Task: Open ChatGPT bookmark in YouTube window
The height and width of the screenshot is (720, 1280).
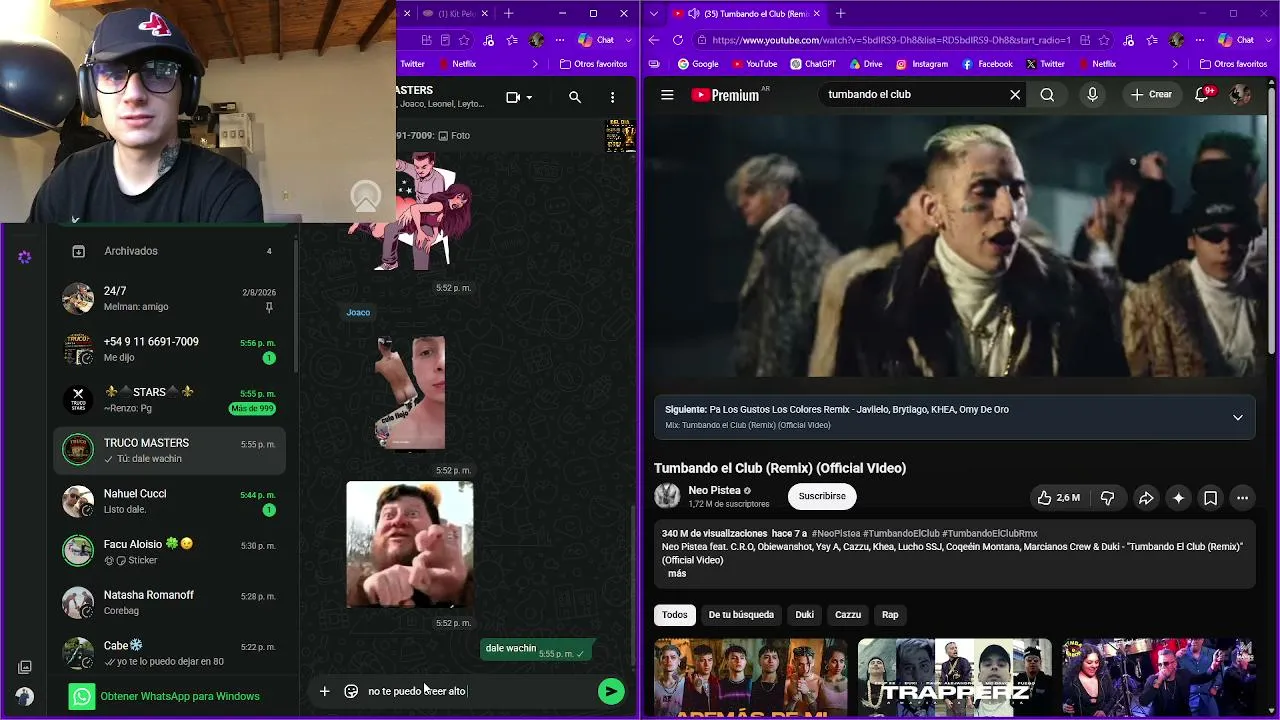Action: point(812,64)
